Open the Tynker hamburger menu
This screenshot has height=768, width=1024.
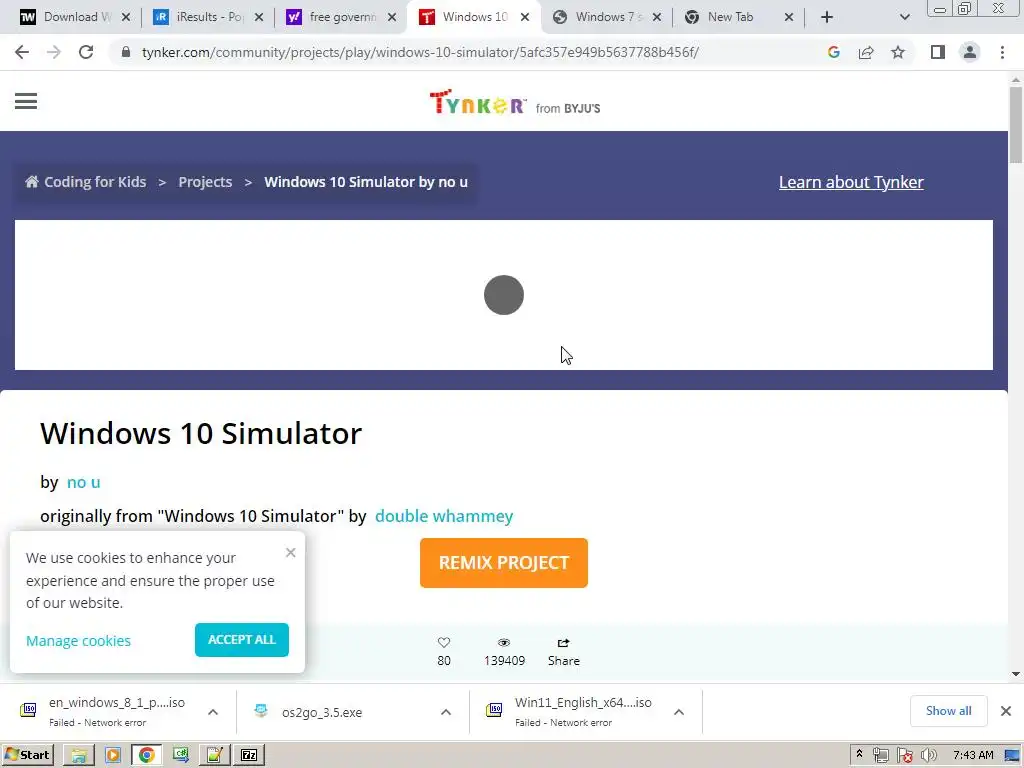26,101
